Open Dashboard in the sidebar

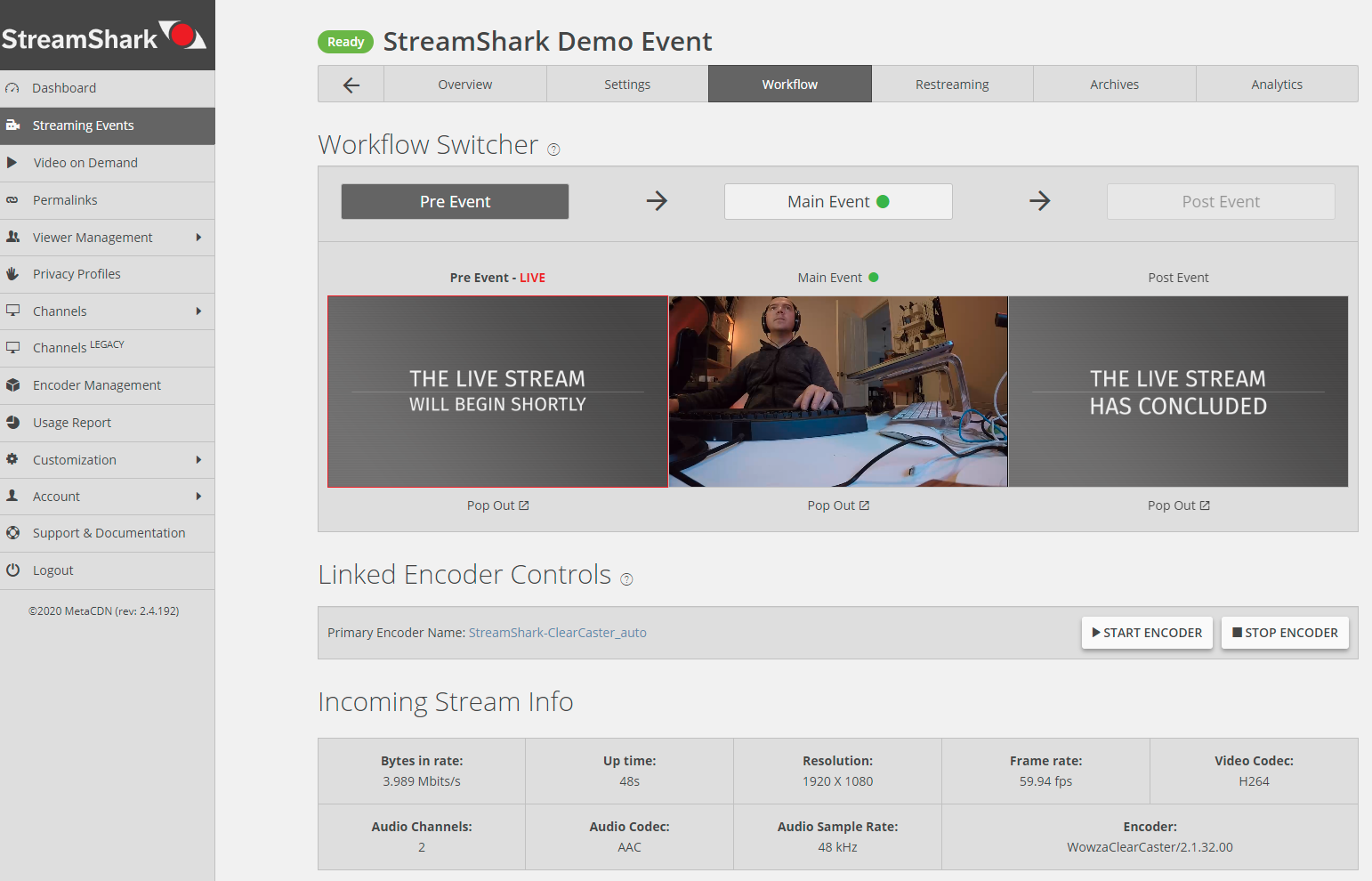pyautogui.click(x=108, y=88)
